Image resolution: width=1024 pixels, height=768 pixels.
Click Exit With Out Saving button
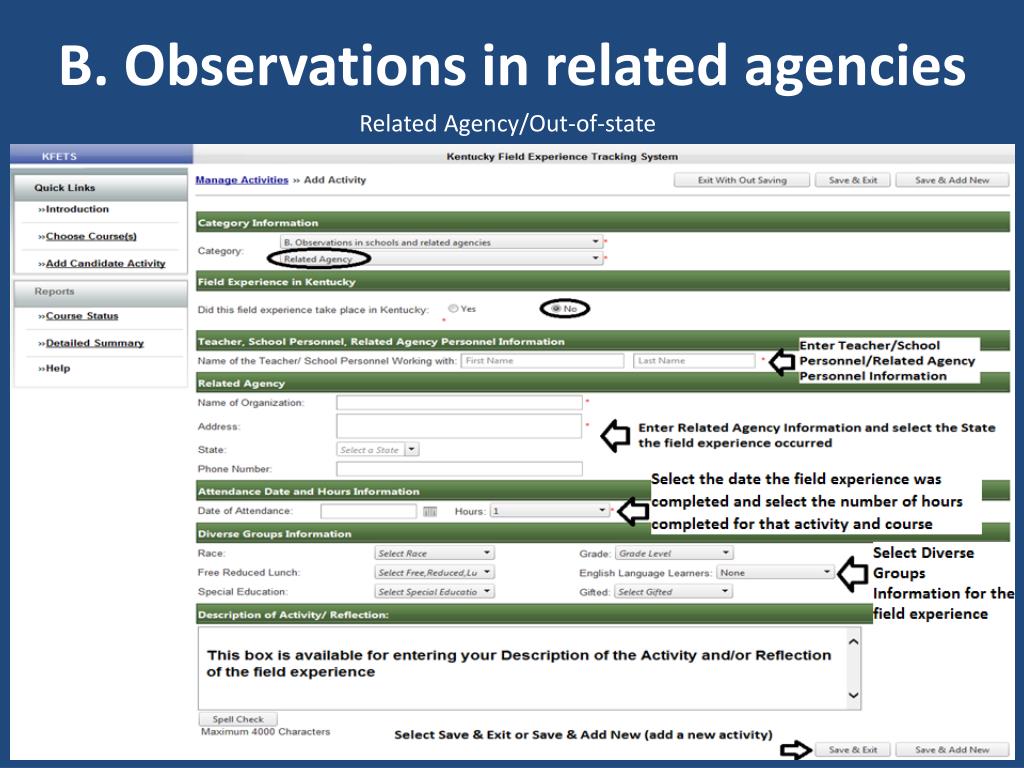coord(742,180)
